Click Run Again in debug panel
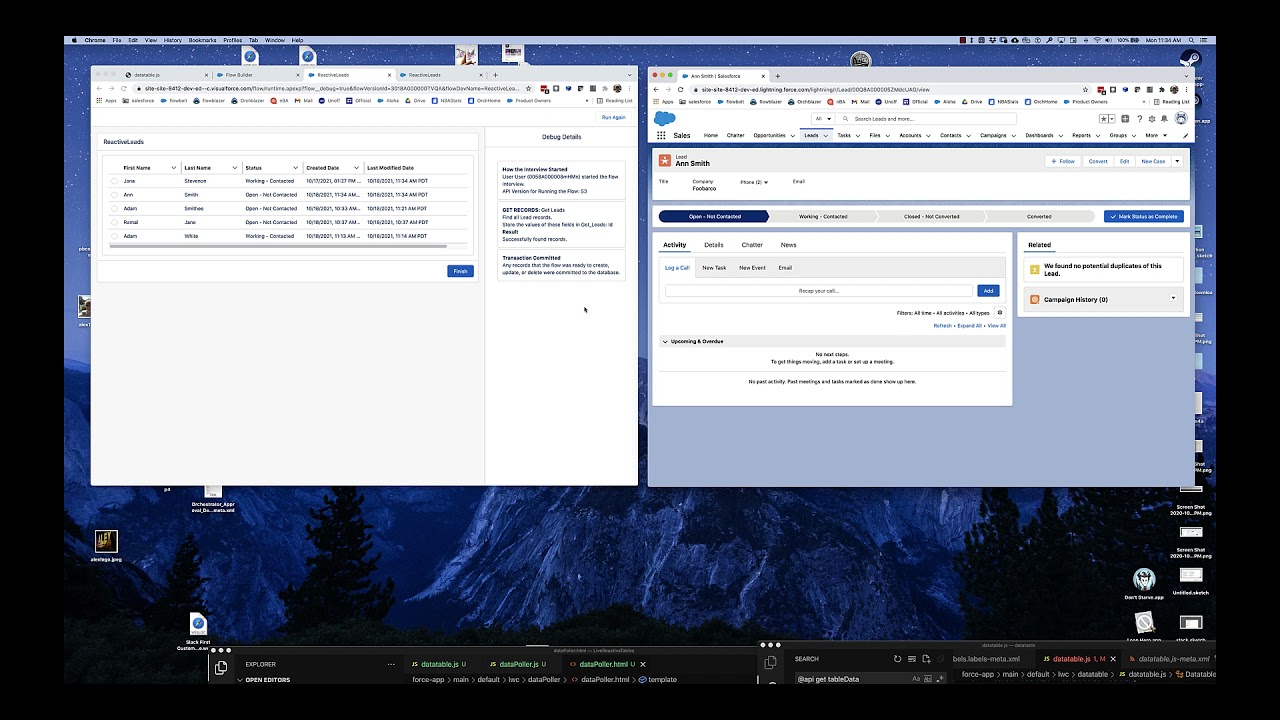This screenshot has width=1280, height=720. [613, 117]
